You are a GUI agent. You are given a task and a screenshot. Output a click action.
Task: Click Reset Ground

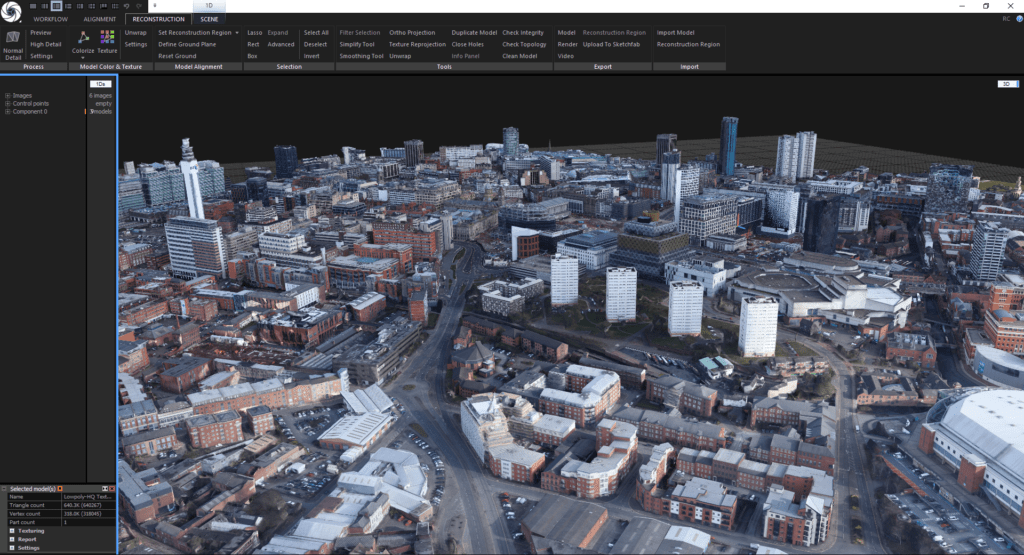point(177,56)
